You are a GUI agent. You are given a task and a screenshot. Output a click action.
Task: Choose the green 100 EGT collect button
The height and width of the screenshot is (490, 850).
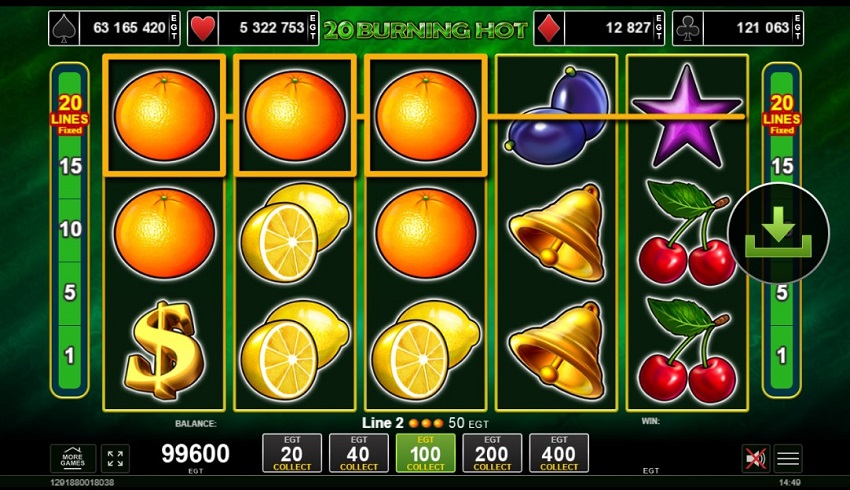coord(426,453)
